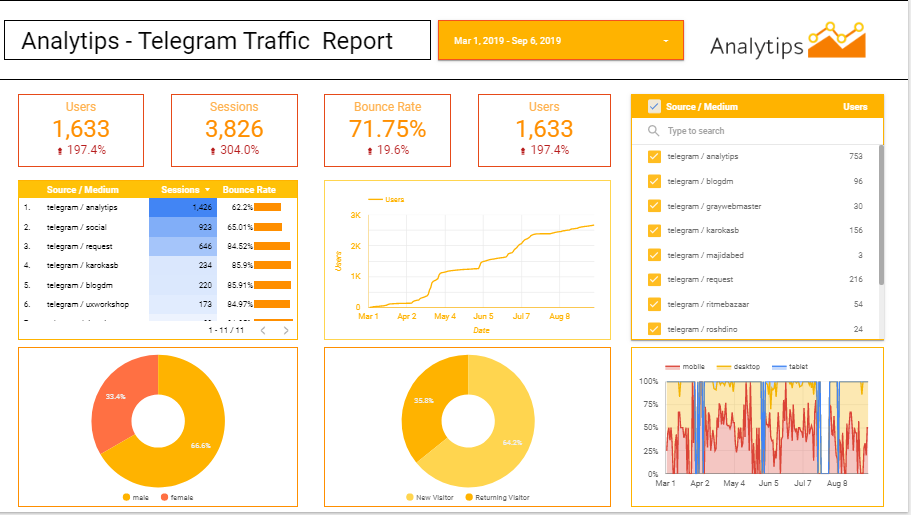
Task: Click the Returning Visitor legend dot
Action: [x=468, y=497]
